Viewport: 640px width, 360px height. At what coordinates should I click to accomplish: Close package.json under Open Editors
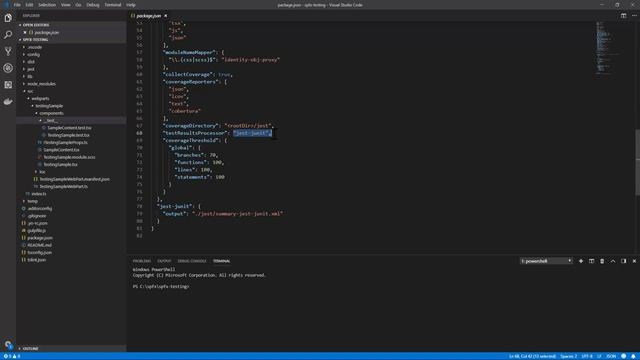pyautogui.click(x=25, y=32)
